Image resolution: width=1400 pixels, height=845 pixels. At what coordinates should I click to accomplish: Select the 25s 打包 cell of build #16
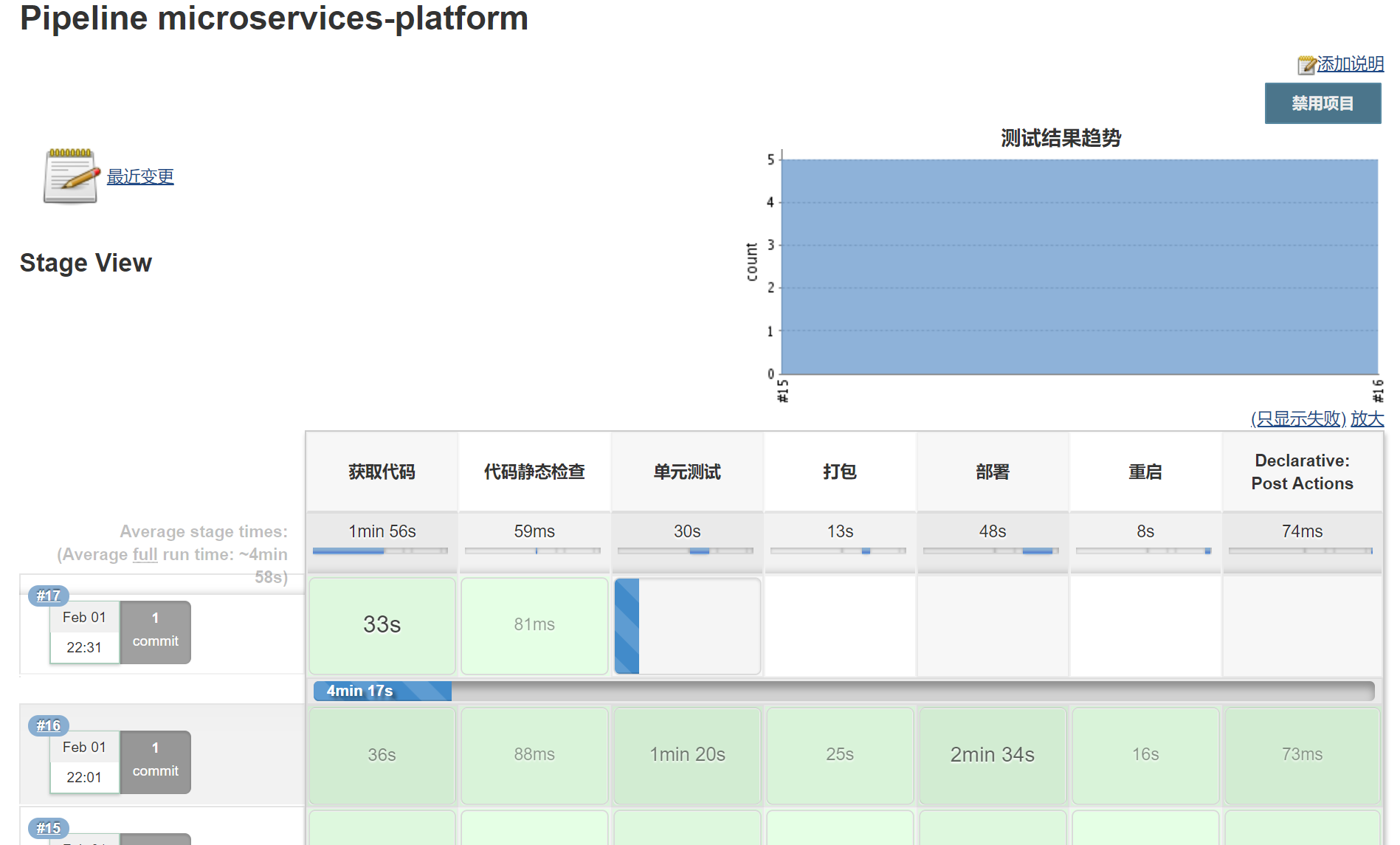click(840, 755)
